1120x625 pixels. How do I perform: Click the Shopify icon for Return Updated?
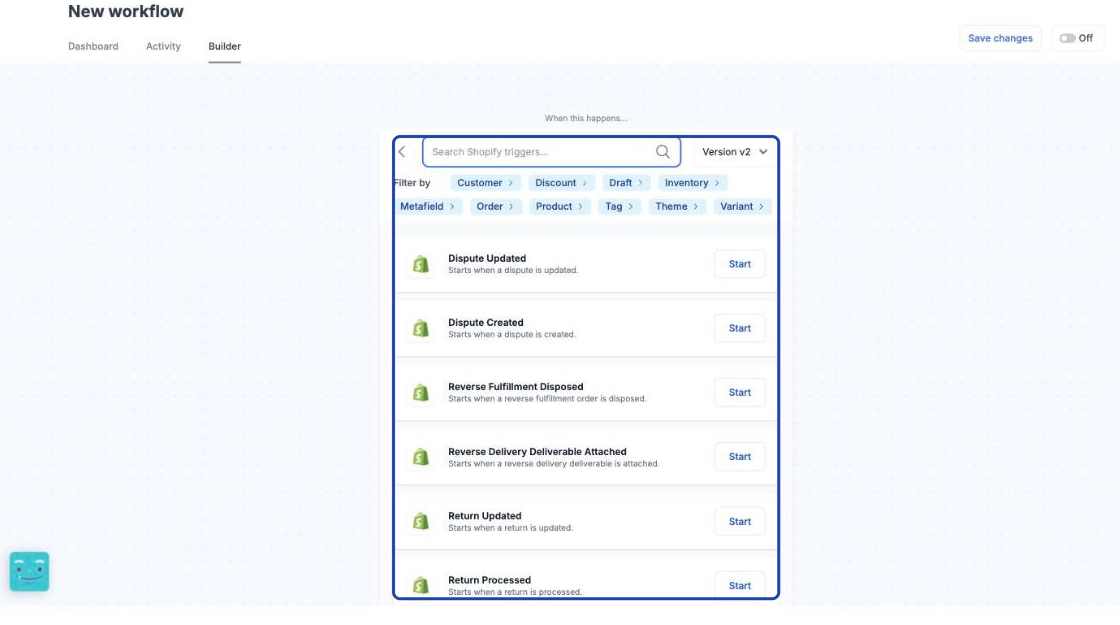point(421,521)
